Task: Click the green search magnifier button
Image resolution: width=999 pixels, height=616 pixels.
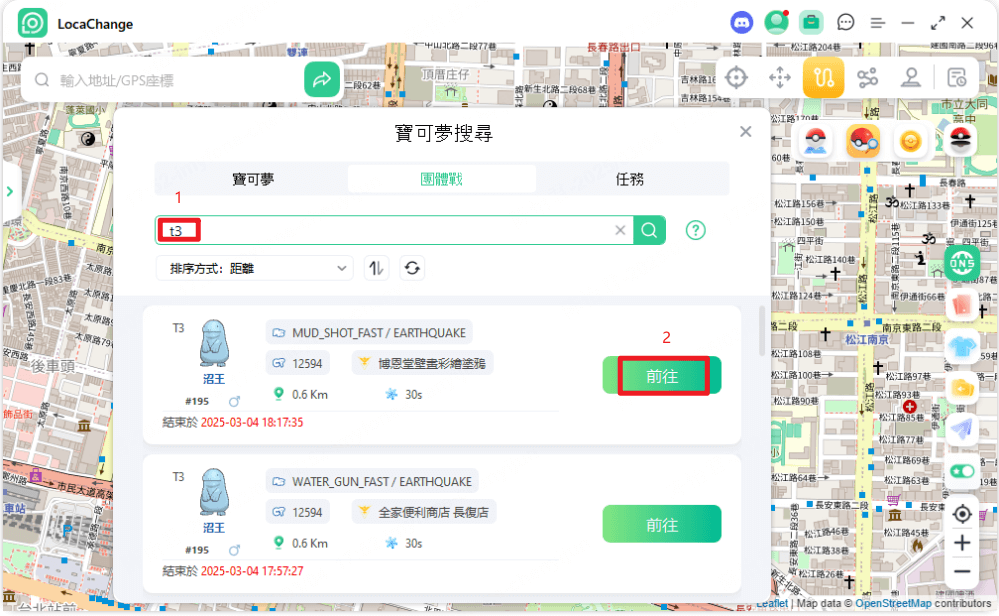Action: (649, 231)
